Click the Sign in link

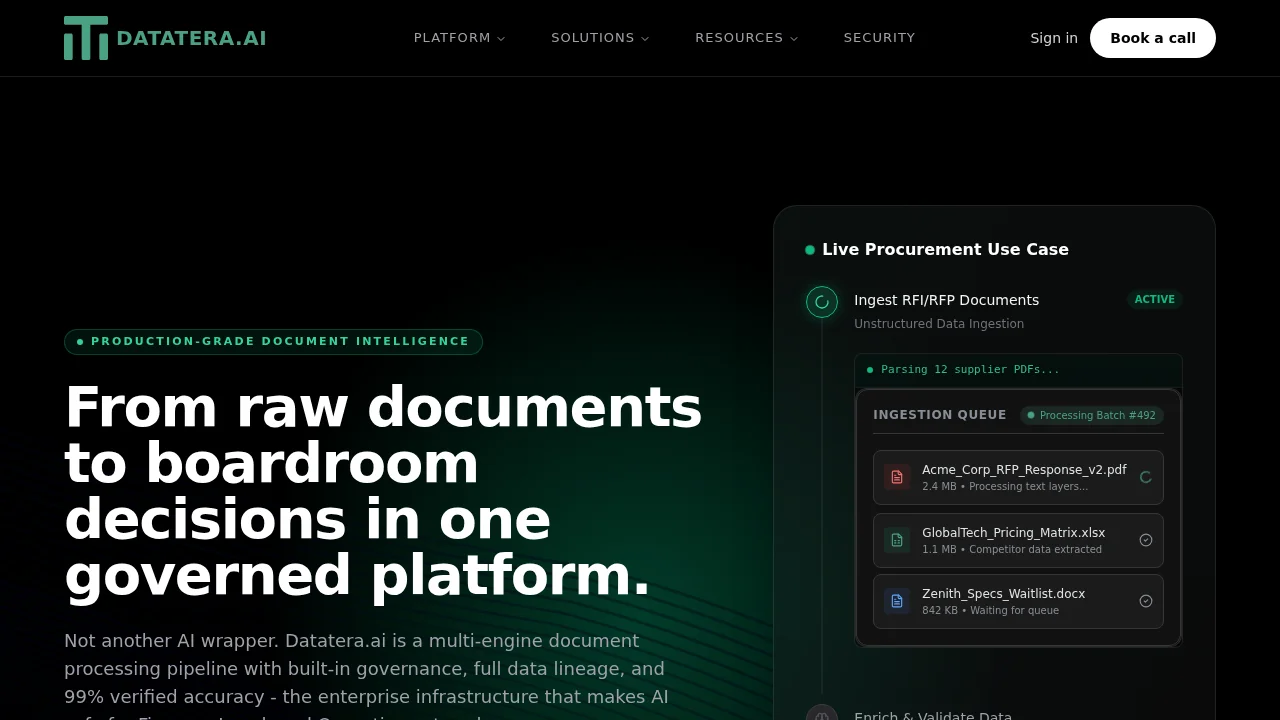pos(1053,37)
